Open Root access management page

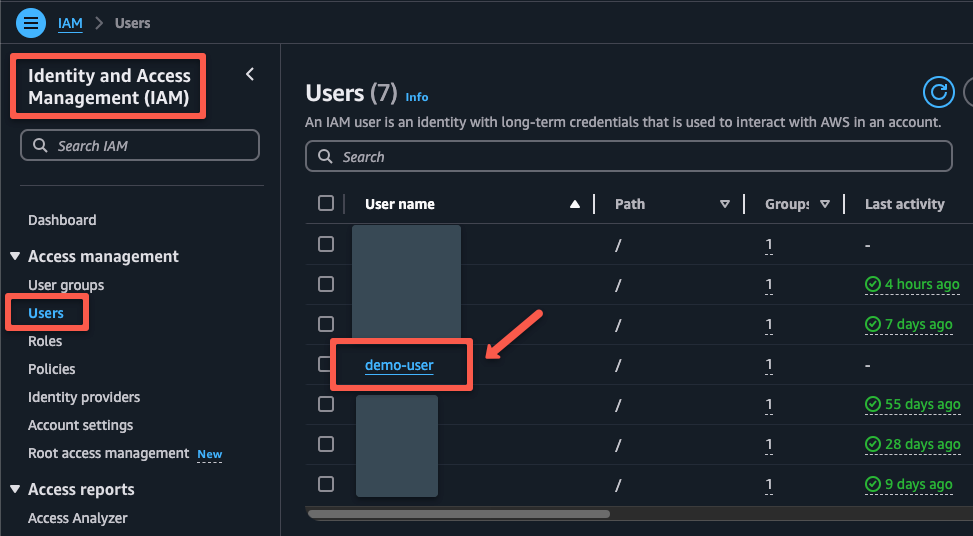(x=109, y=453)
